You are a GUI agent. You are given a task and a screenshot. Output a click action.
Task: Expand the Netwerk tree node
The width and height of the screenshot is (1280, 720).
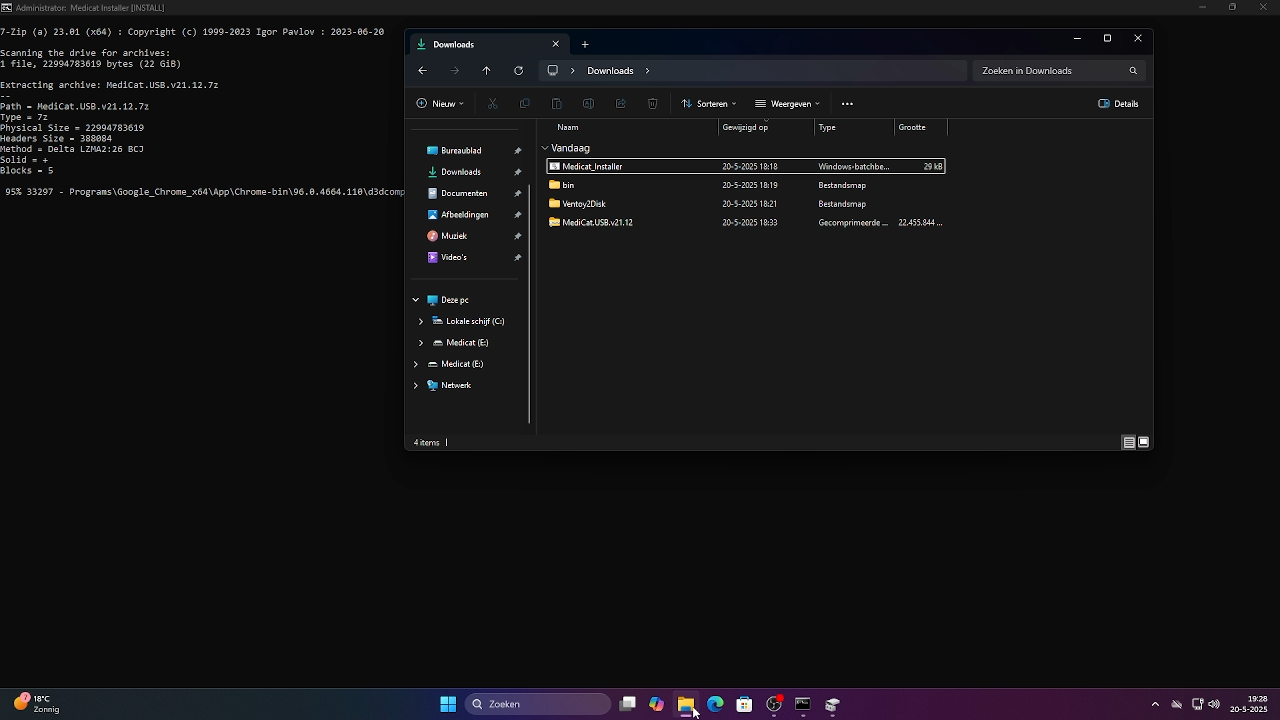coord(415,385)
